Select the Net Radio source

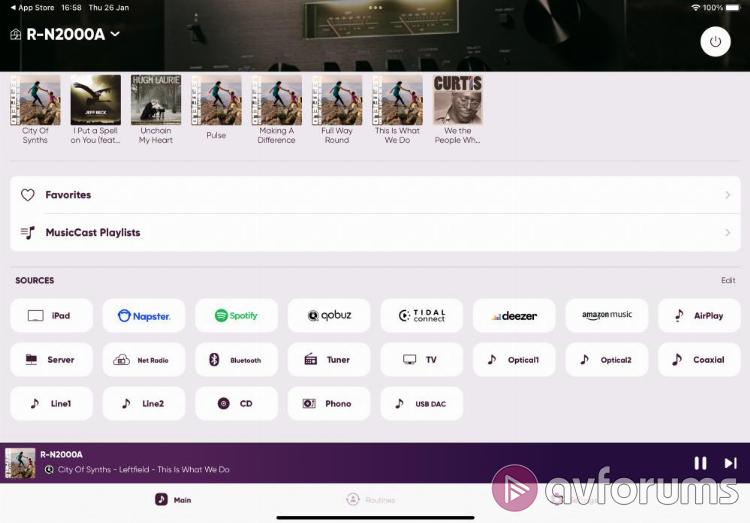click(144, 360)
